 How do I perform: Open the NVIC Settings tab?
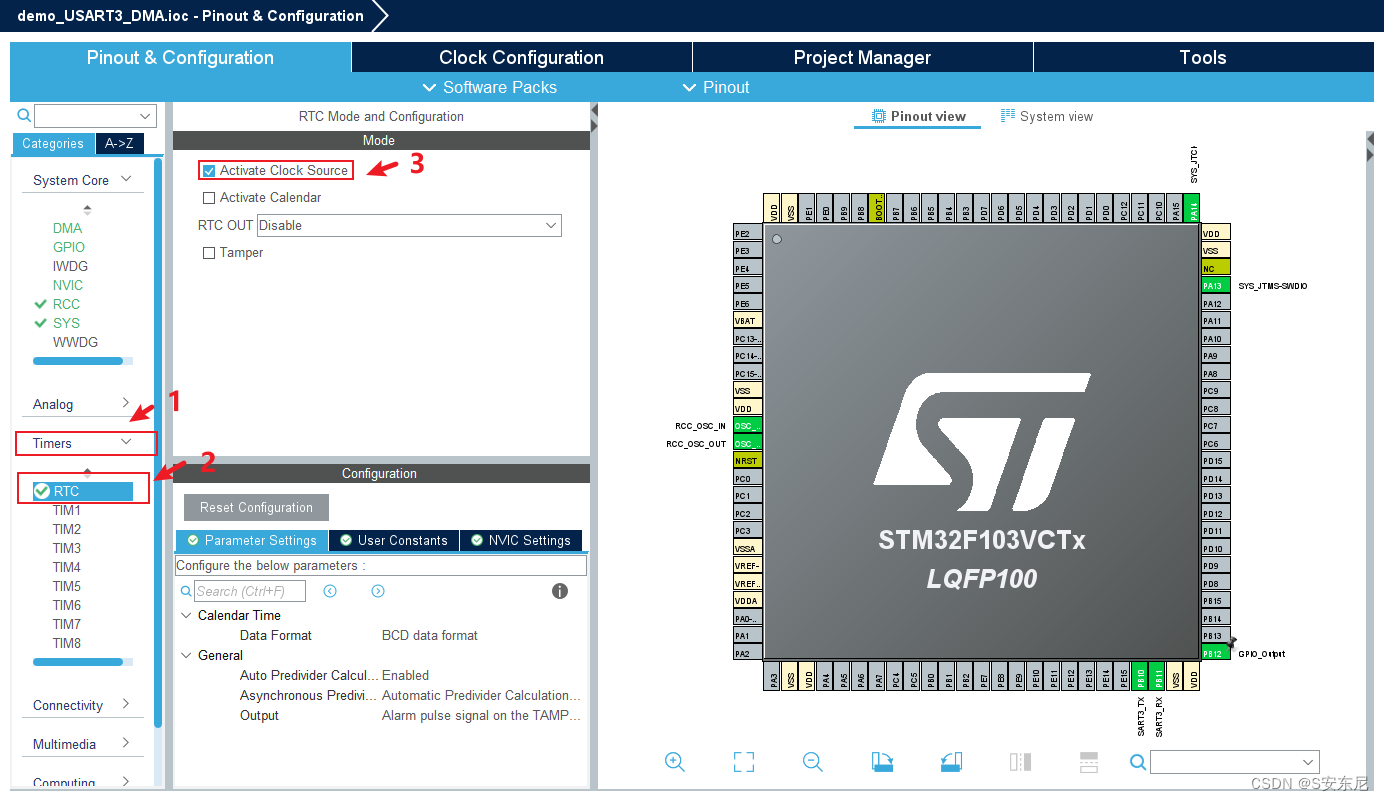521,540
